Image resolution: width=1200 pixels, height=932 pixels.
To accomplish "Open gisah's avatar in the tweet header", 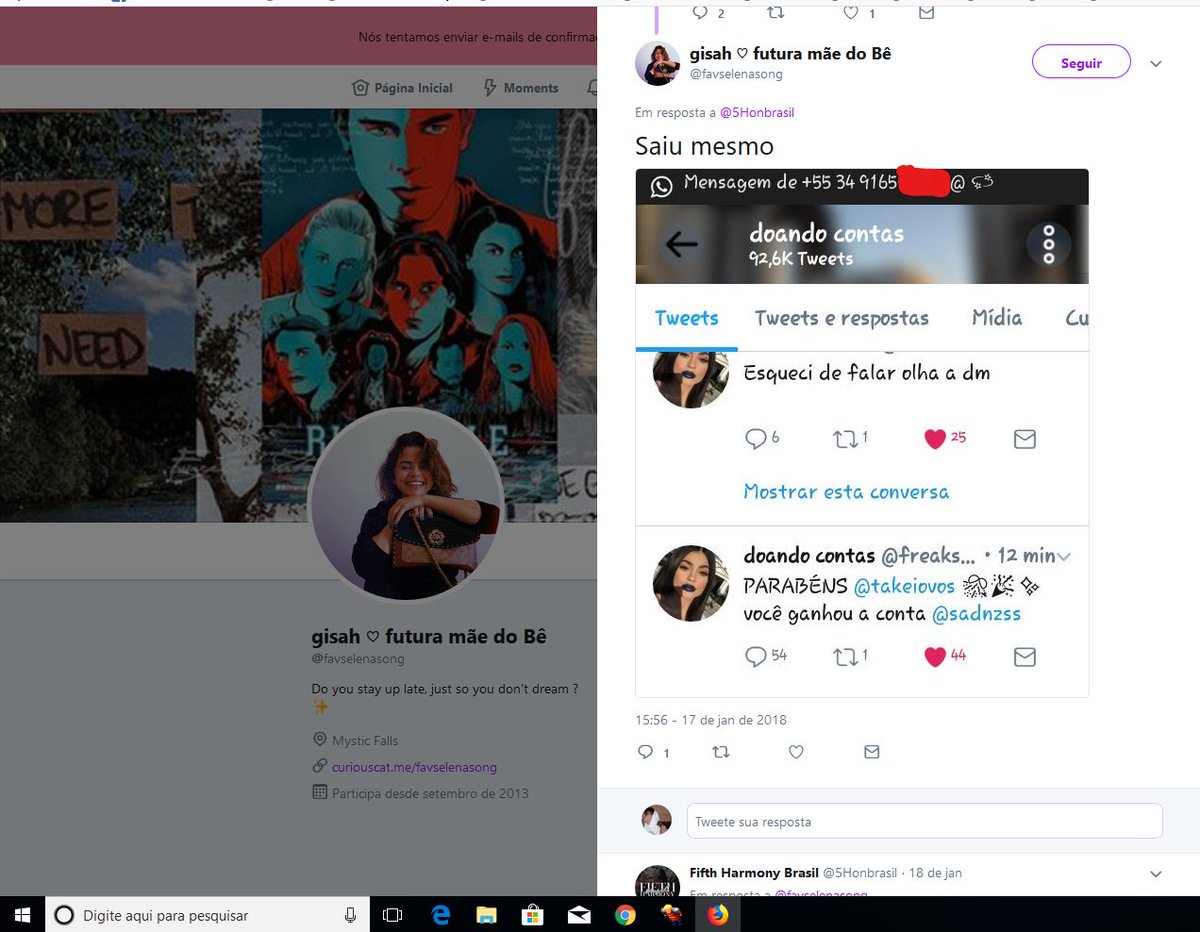I will coord(658,64).
